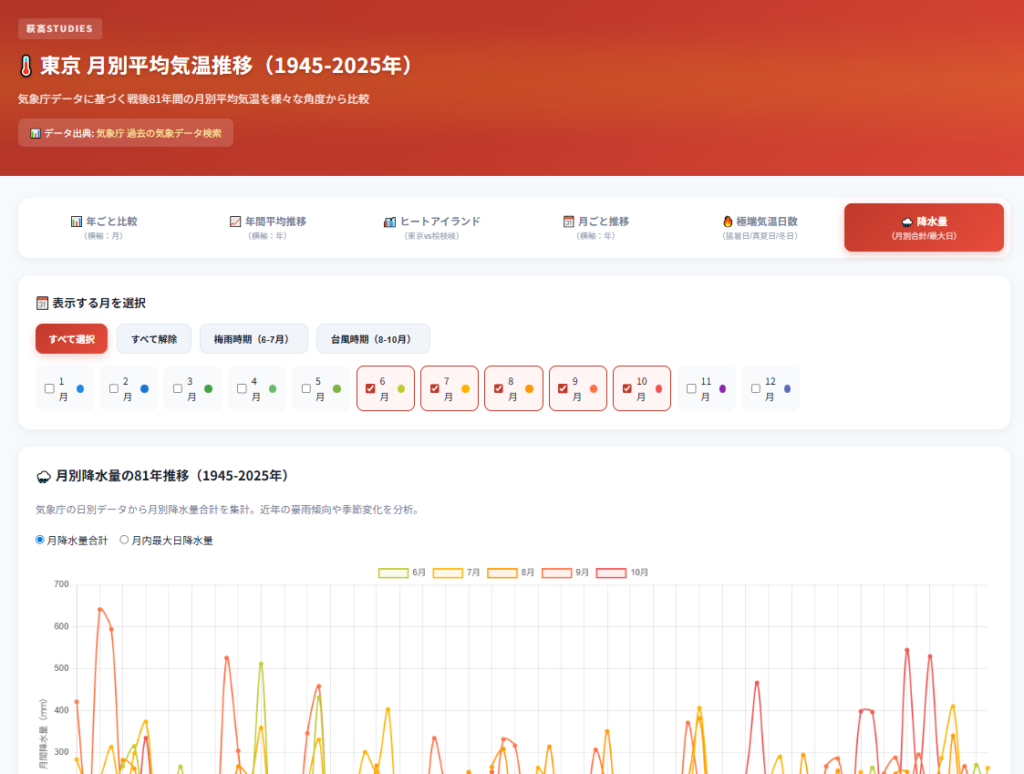Open the 年ごと比較 tab
Viewport: 1024px width, 774px height.
click(104, 227)
